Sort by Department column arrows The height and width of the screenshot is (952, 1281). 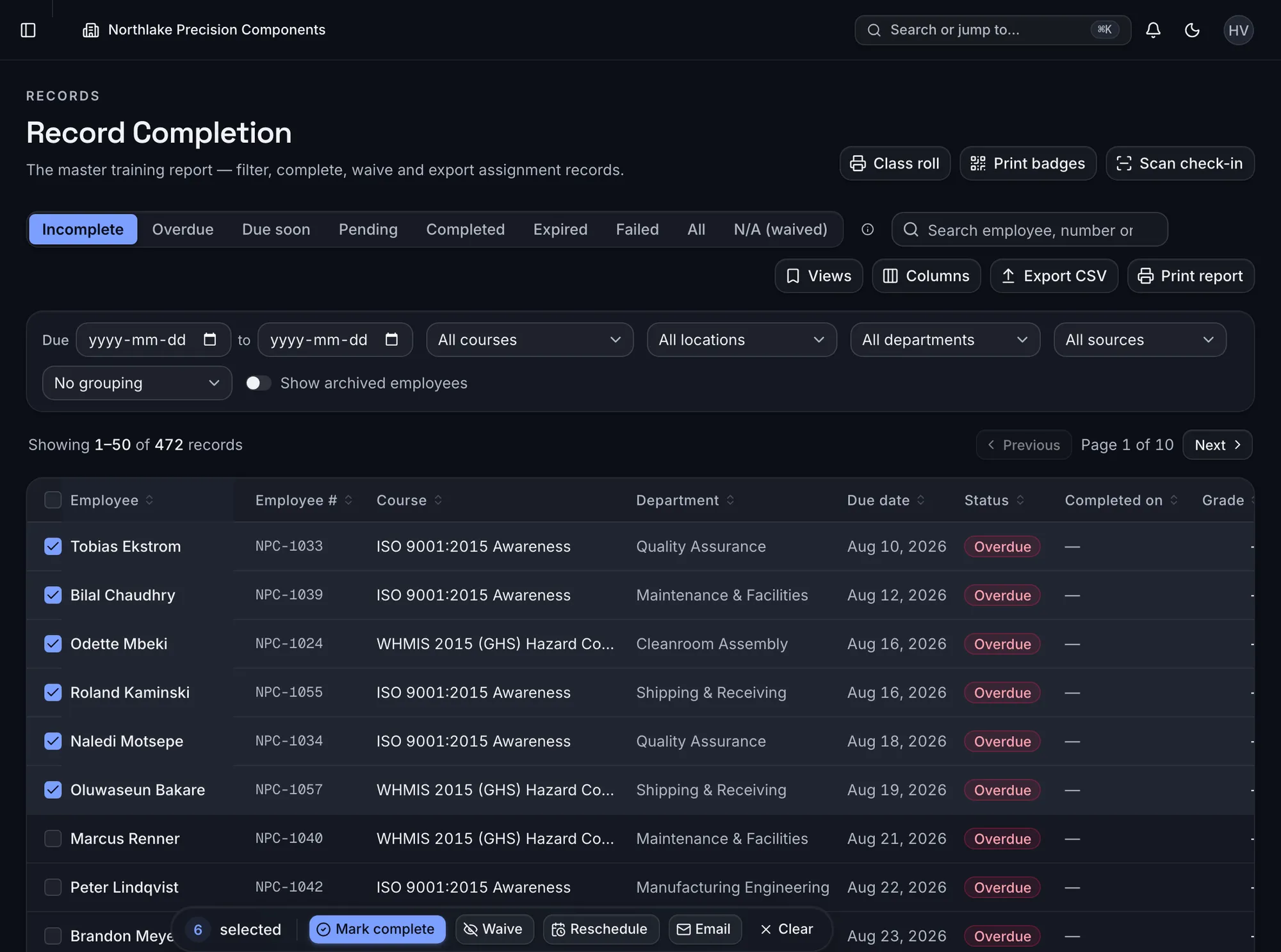(730, 500)
